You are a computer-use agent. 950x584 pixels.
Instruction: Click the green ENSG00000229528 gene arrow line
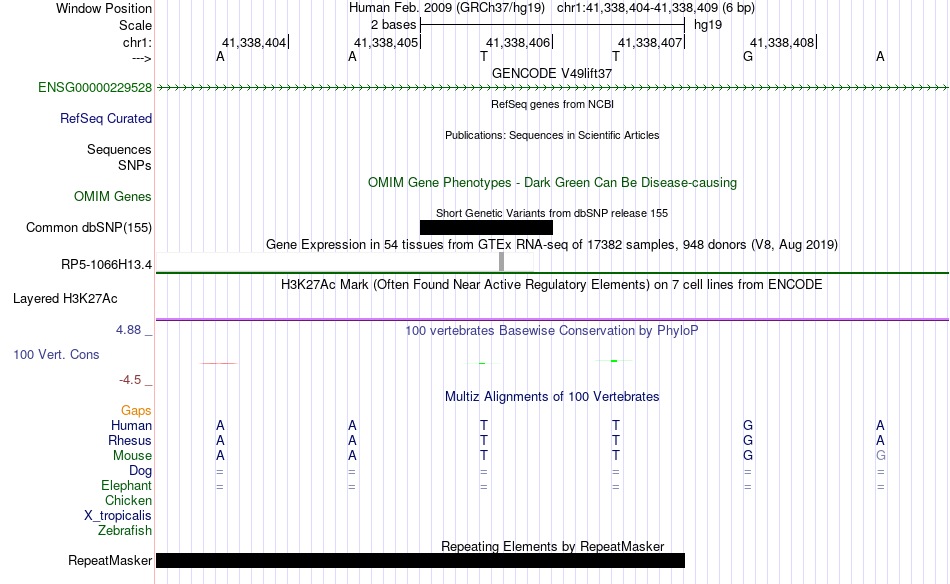[x=552, y=88]
